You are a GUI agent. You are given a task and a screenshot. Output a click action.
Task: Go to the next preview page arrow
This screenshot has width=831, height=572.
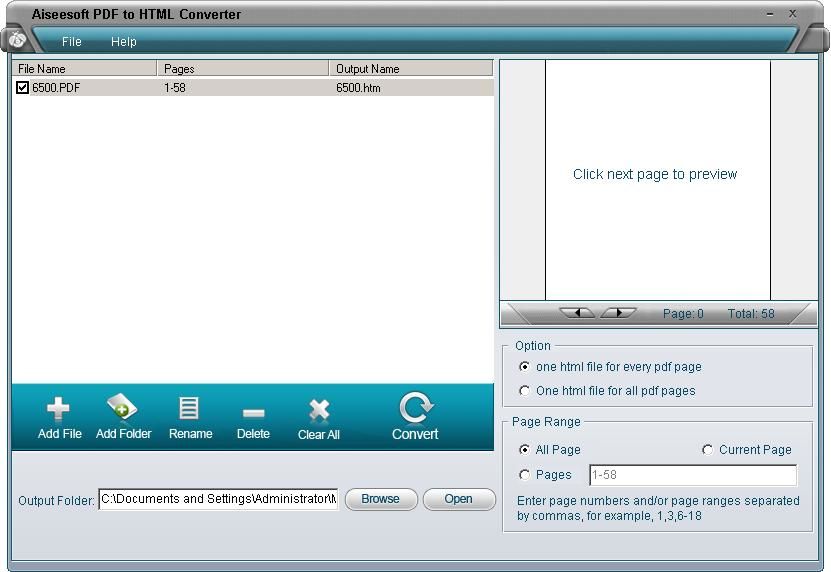[x=618, y=313]
